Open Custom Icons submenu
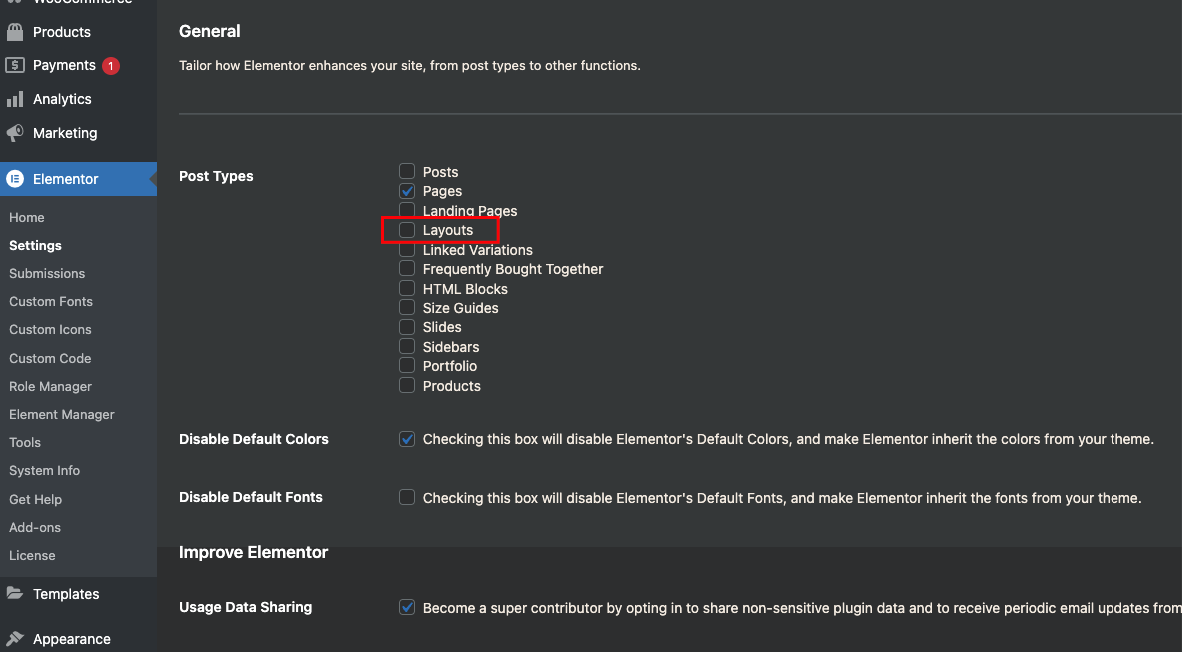This screenshot has height=652, width=1182. [51, 329]
